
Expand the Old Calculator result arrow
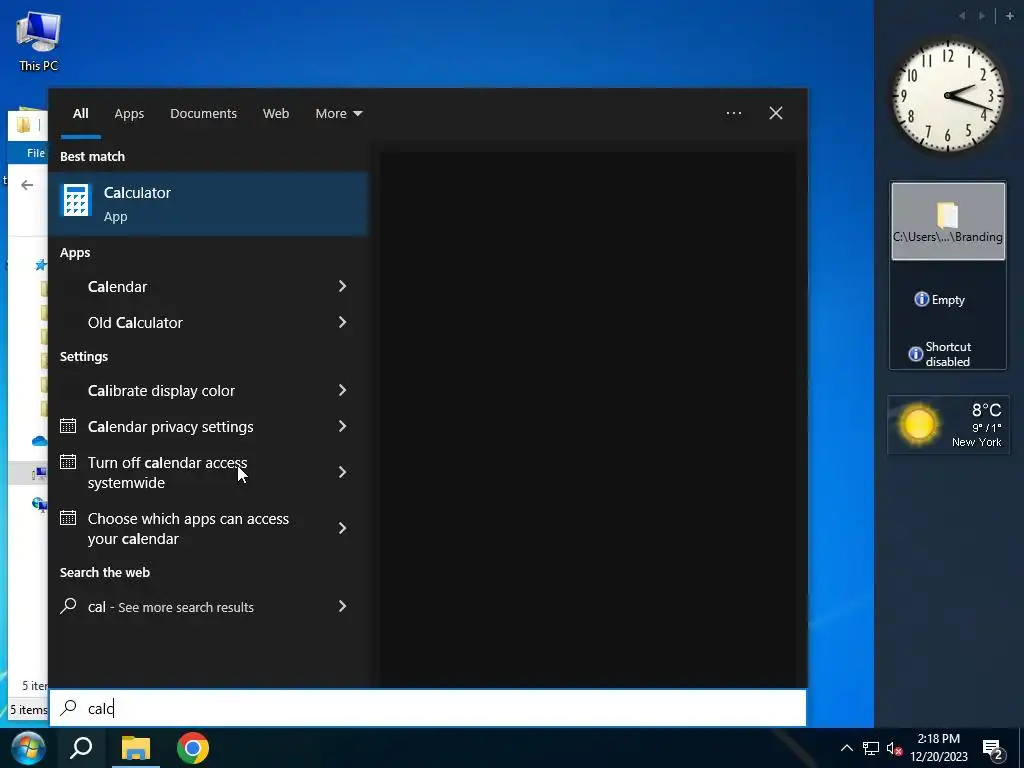click(342, 322)
